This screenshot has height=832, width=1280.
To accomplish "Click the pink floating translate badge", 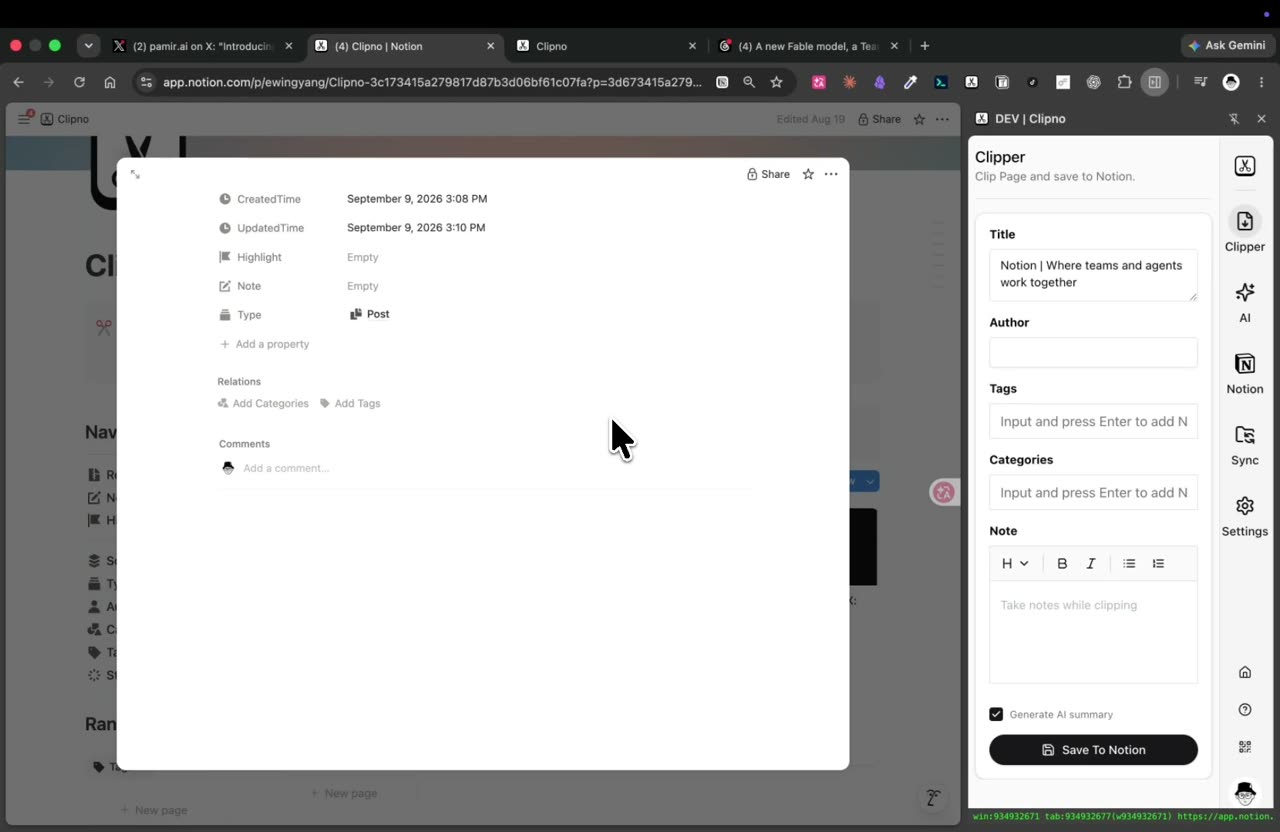I will [x=944, y=492].
